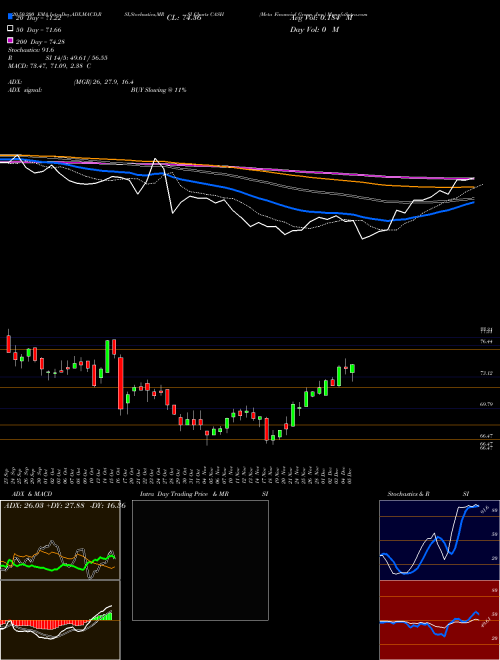Image resolution: width=500 pixels, height=660 pixels.
Task: Click the 'Intra Day Trading Price & MR' title
Action: pyautogui.click(x=184, y=494)
